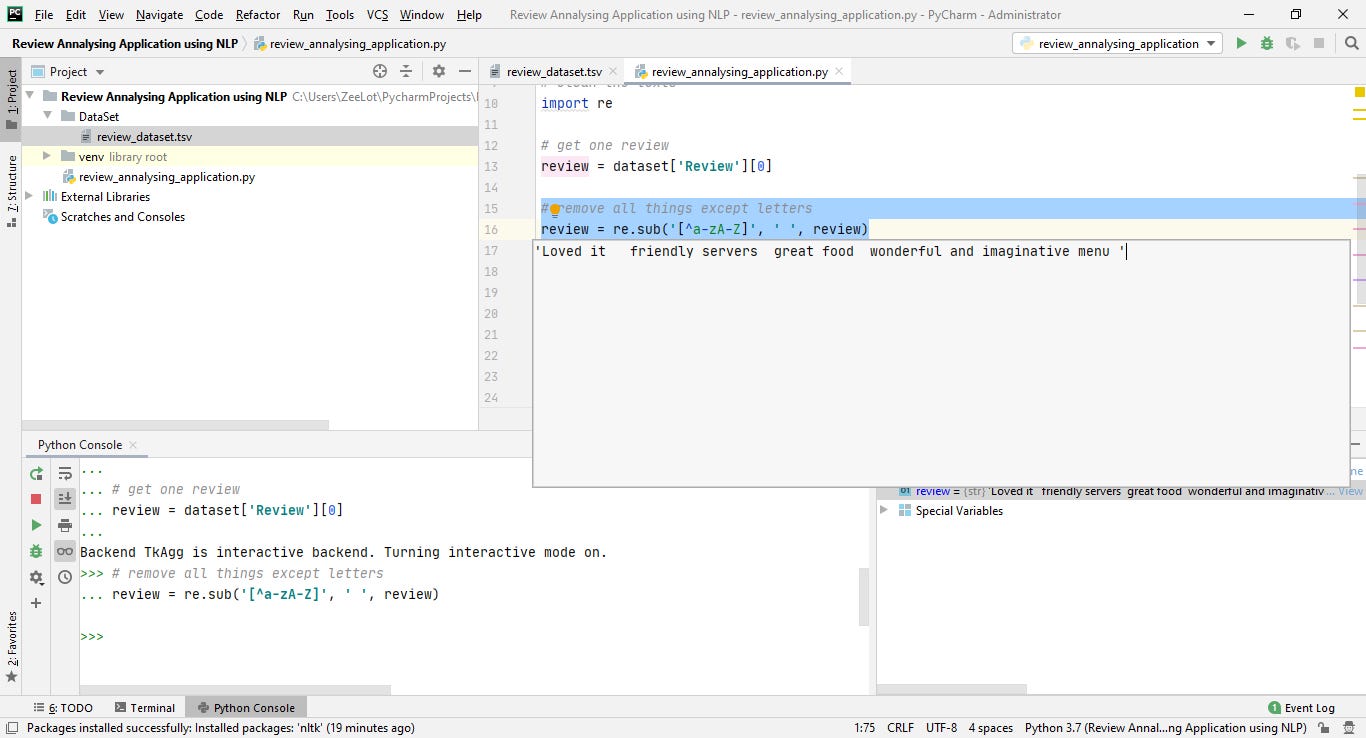Start debugging with the bug icon

1265,43
